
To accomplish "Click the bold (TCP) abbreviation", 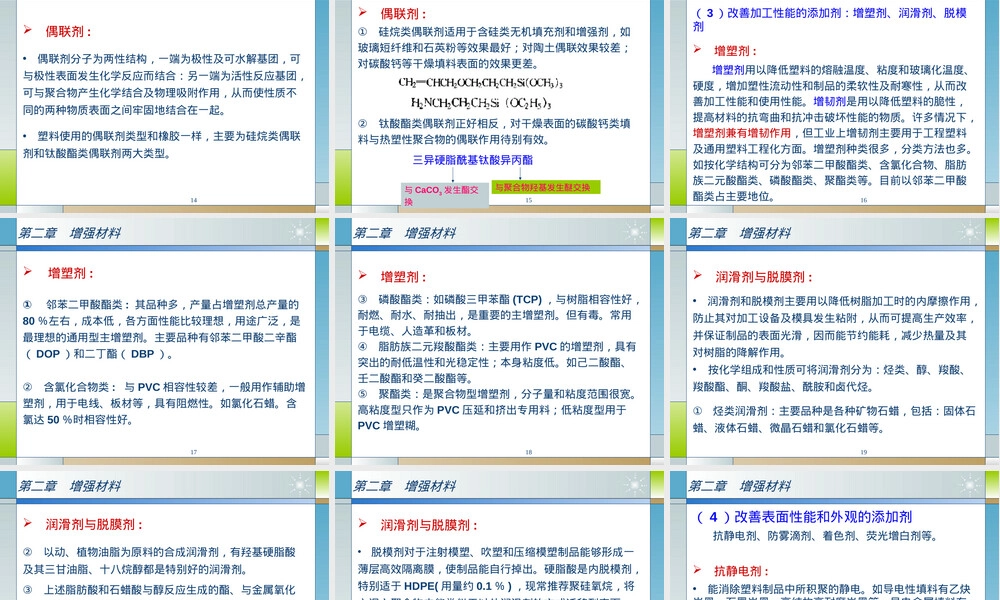I will tap(527, 299).
